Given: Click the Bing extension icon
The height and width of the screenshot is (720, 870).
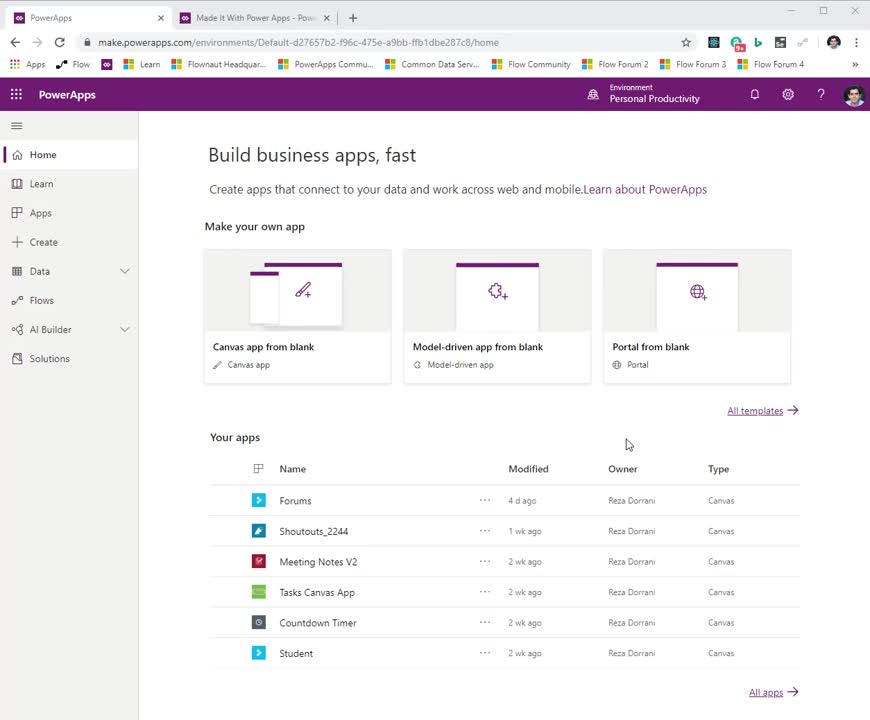Looking at the screenshot, I should [x=758, y=42].
